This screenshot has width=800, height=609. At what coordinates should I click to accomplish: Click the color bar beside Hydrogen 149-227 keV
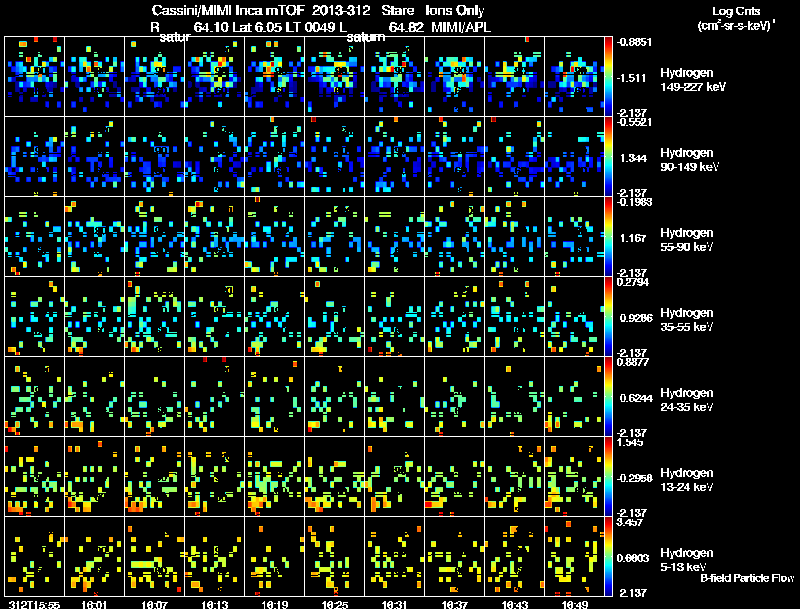608,77
